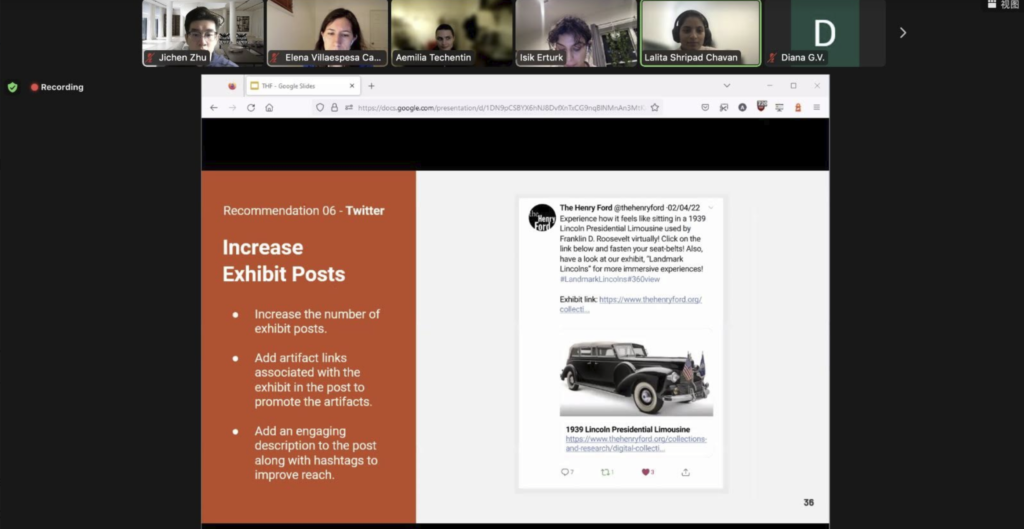The image size is (1024, 529).
Task: Open a new browser tab
Action: [x=371, y=86]
